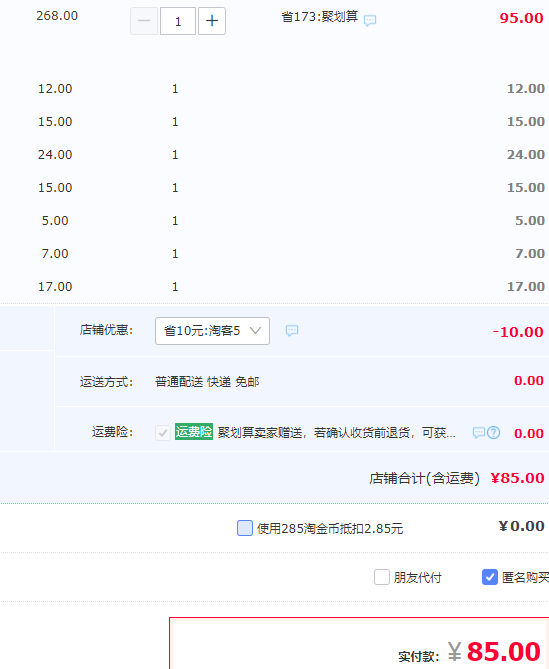The height and width of the screenshot is (669, 549).
Task: Enable 使用285淘金币抵扣2.85元 checkbox
Action: pos(245,528)
